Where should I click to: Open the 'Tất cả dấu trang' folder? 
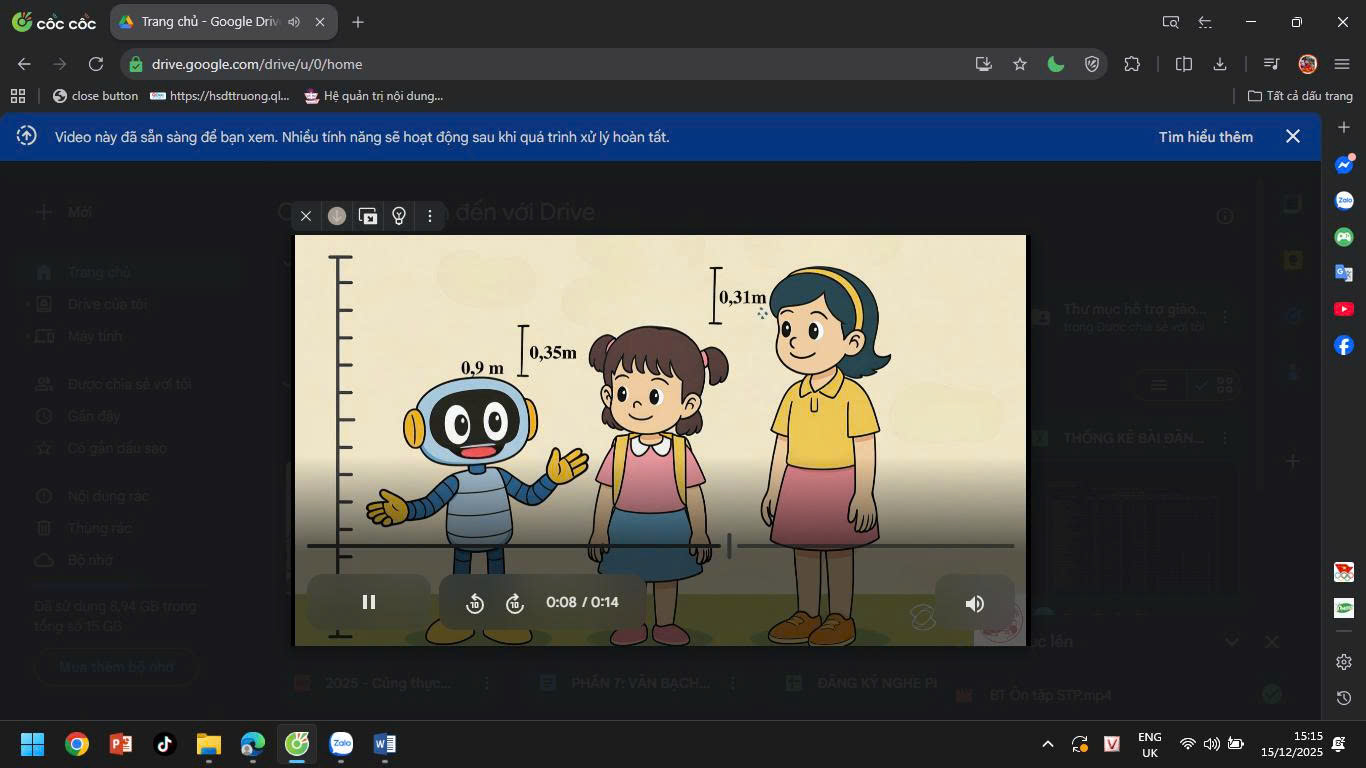pyautogui.click(x=1300, y=96)
